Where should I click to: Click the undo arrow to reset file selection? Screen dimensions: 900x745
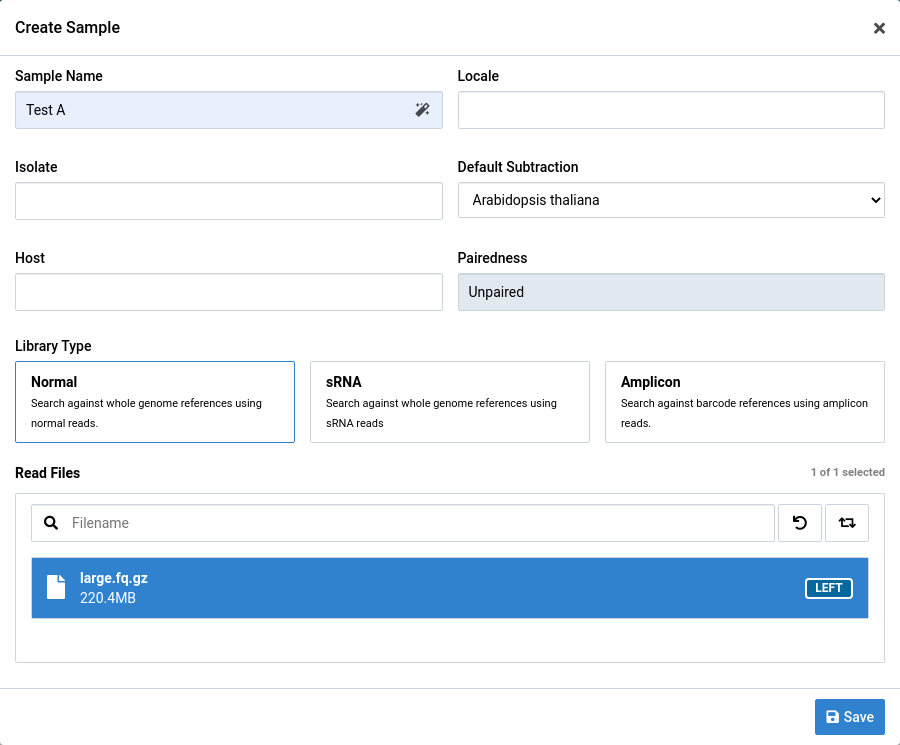tap(799, 522)
